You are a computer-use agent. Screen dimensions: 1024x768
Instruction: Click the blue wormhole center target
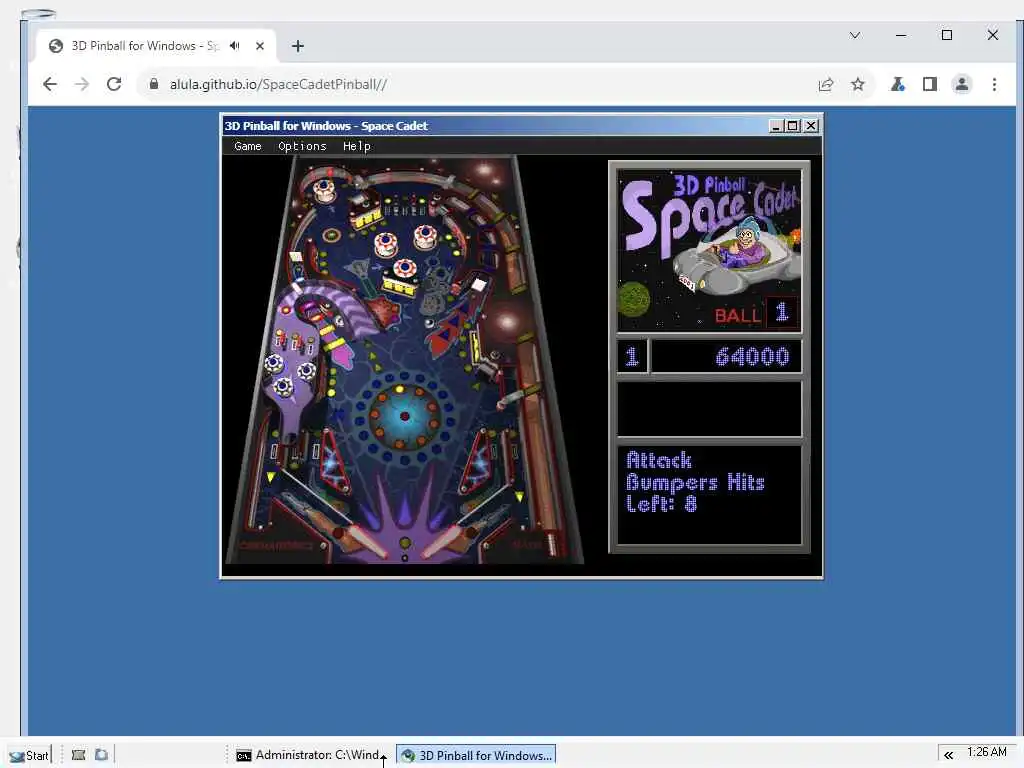click(405, 416)
